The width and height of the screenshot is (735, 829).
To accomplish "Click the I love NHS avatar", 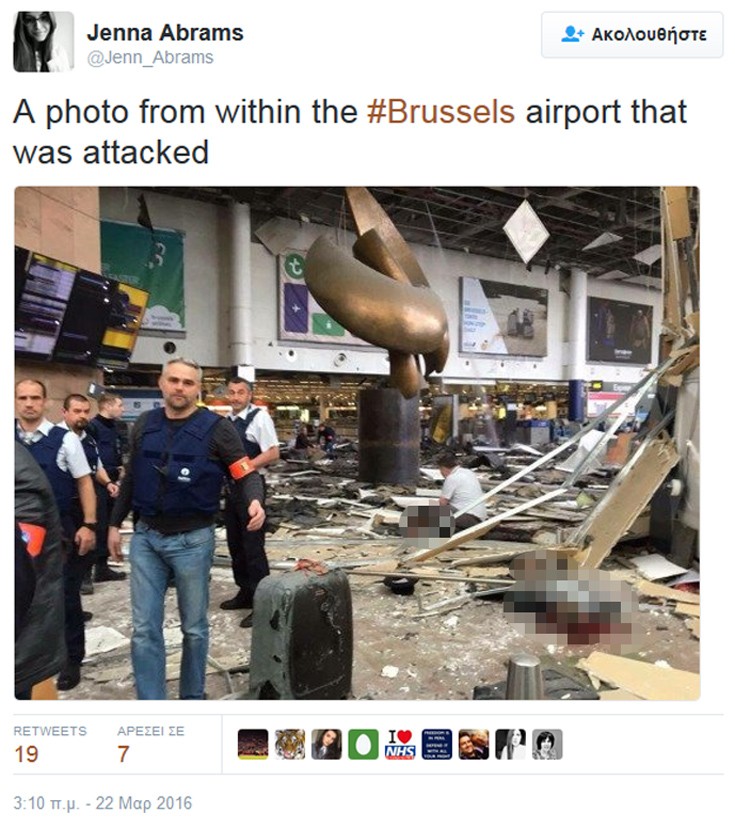I will [x=400, y=744].
